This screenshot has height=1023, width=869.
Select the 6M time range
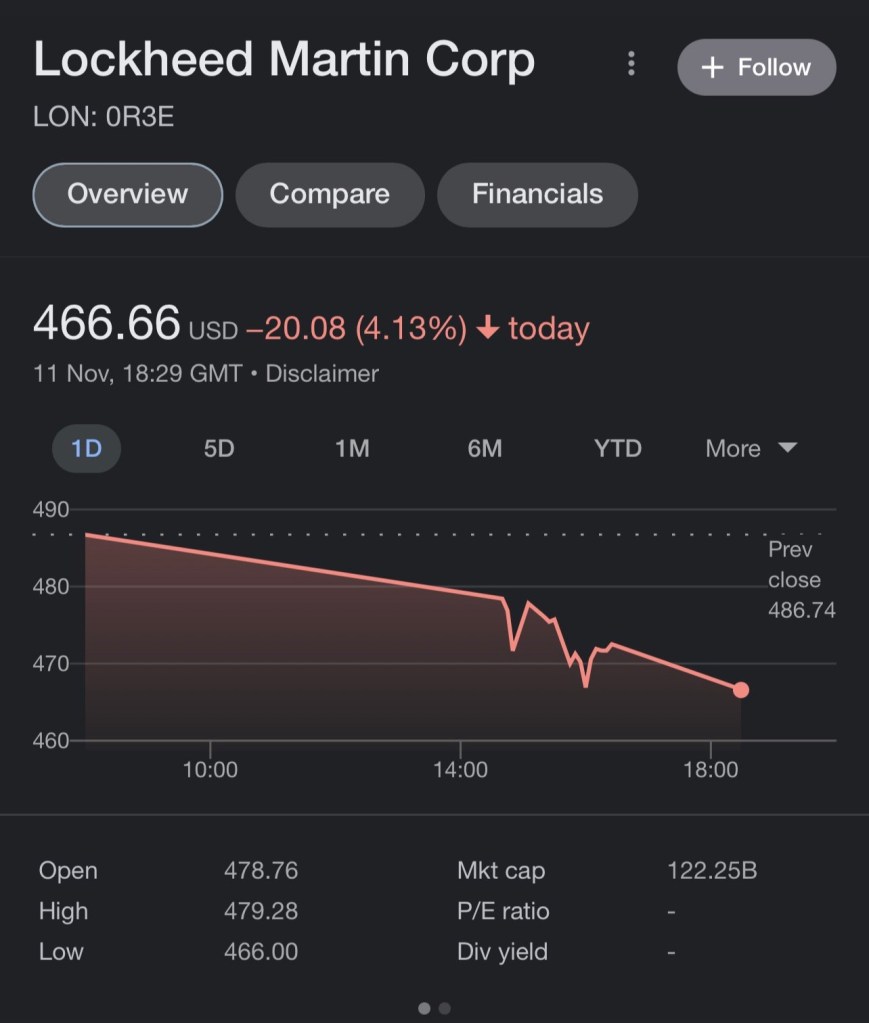click(x=485, y=449)
